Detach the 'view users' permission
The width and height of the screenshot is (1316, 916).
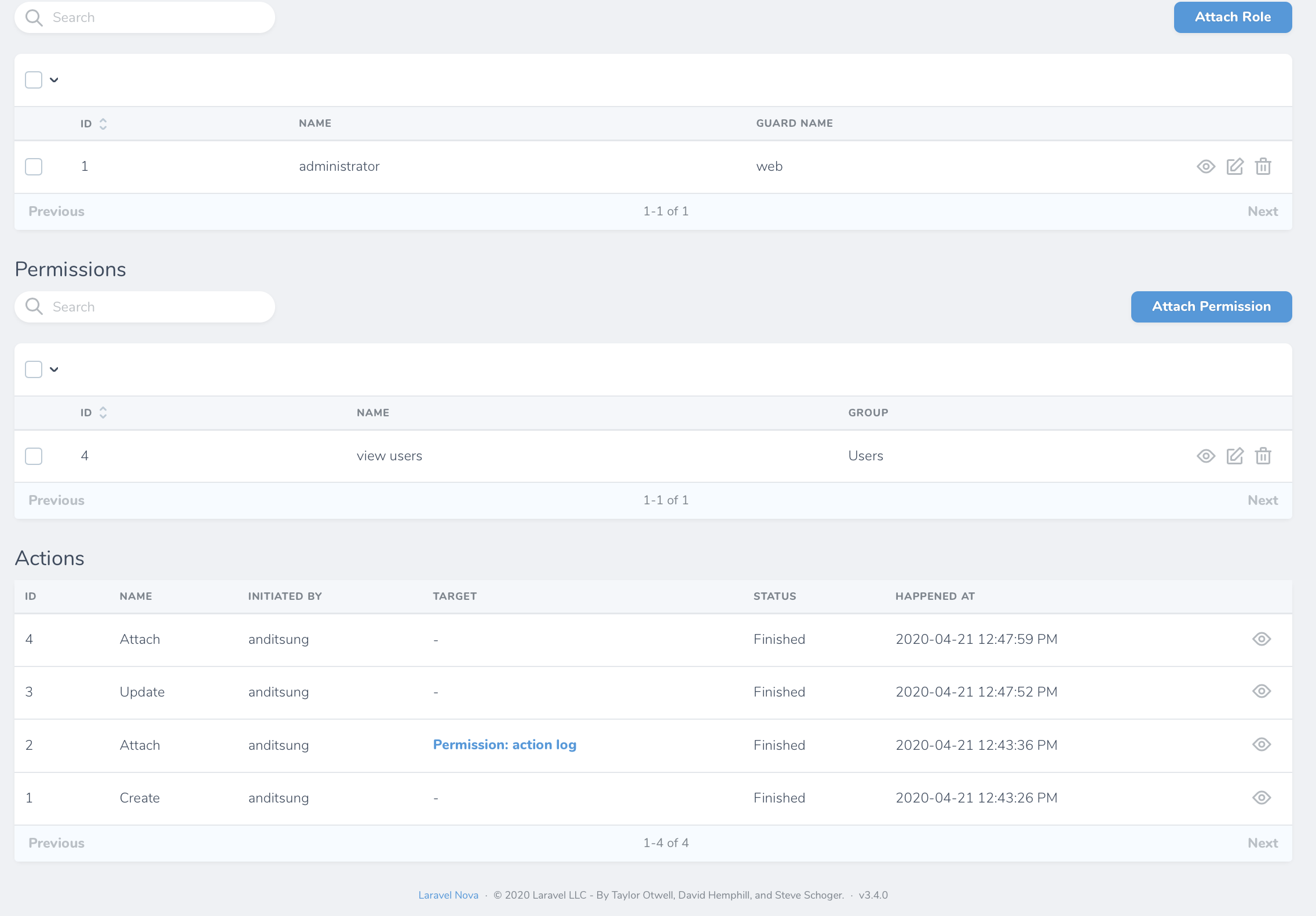tap(1263, 456)
